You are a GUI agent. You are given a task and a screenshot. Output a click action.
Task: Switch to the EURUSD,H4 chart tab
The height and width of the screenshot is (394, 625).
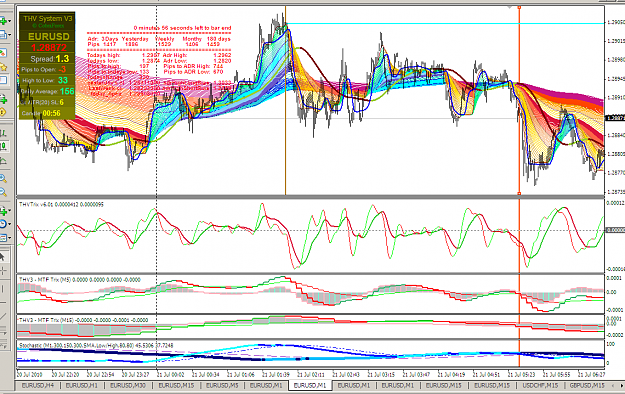pos(37,386)
